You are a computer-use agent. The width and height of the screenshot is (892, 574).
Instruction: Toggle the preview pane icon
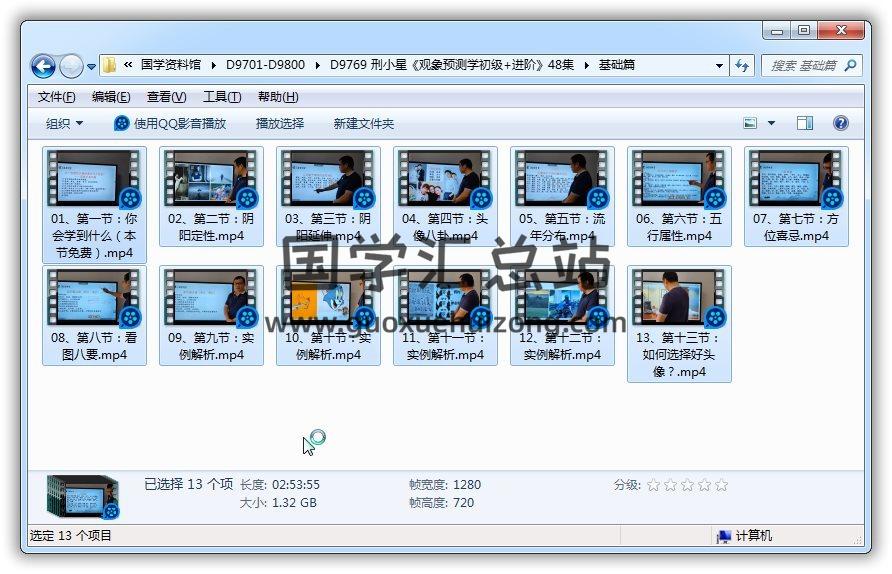click(x=804, y=123)
